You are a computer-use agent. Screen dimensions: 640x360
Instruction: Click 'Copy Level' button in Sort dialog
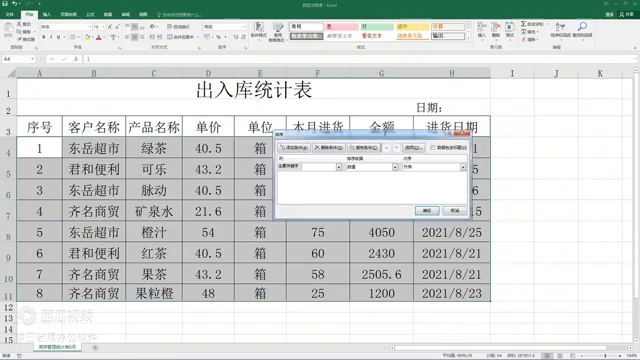pos(364,148)
